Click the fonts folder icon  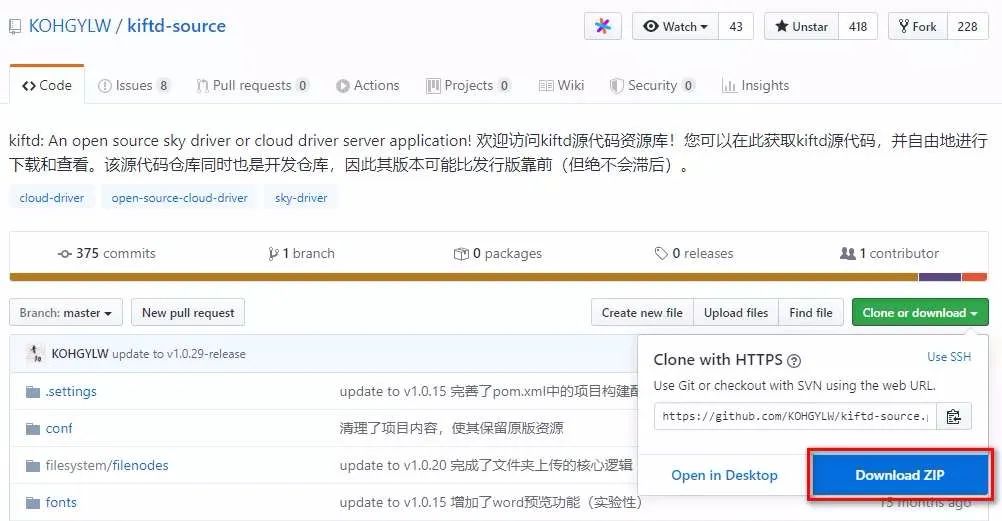tap(33, 502)
